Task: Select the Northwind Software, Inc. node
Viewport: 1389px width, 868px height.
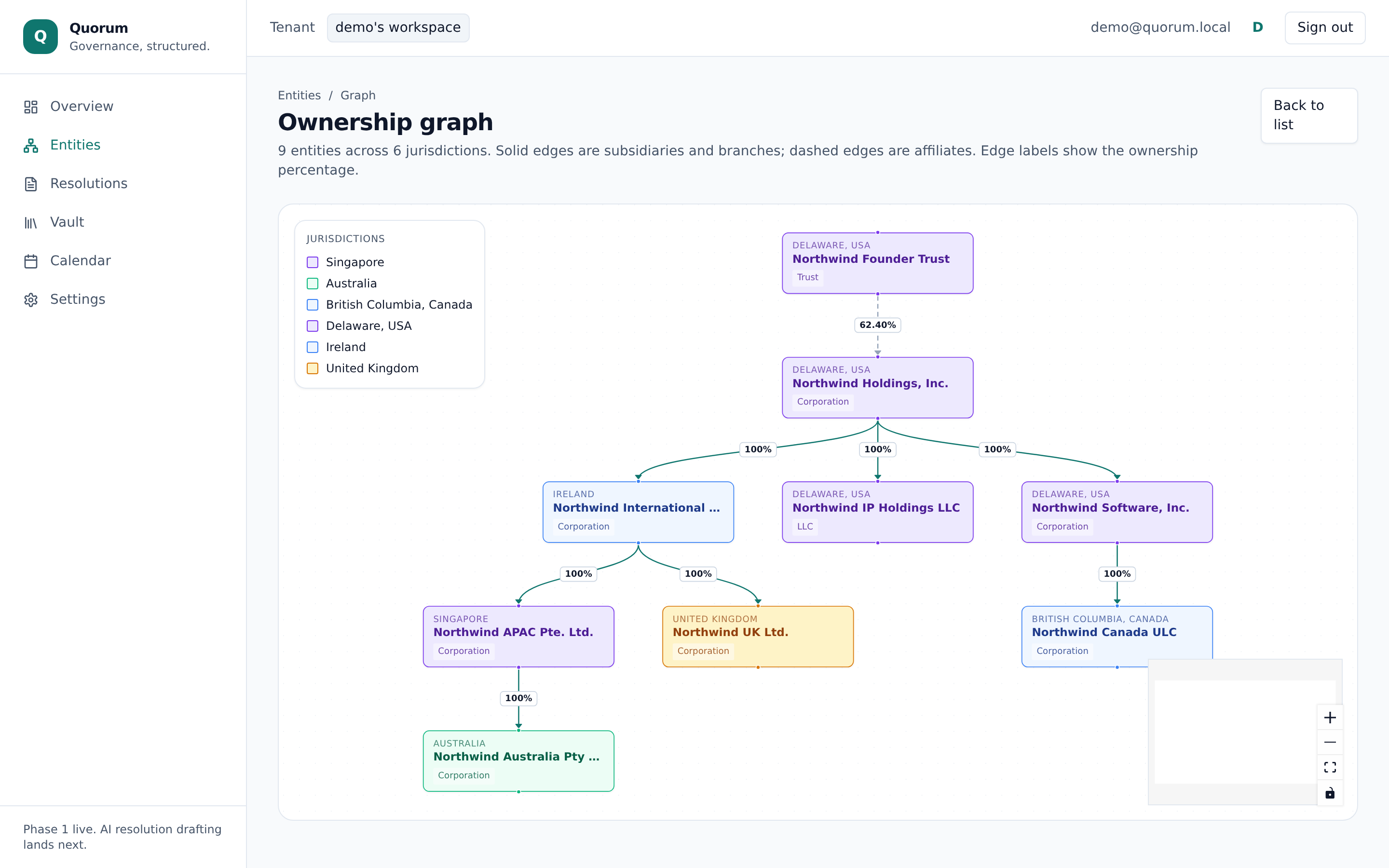Action: pyautogui.click(x=1117, y=512)
